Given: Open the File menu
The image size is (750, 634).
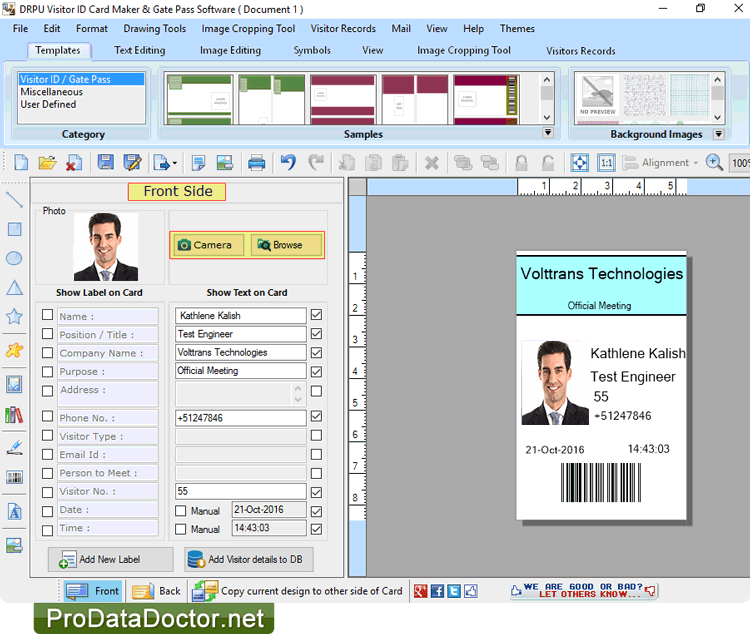Looking at the screenshot, I should (20, 29).
